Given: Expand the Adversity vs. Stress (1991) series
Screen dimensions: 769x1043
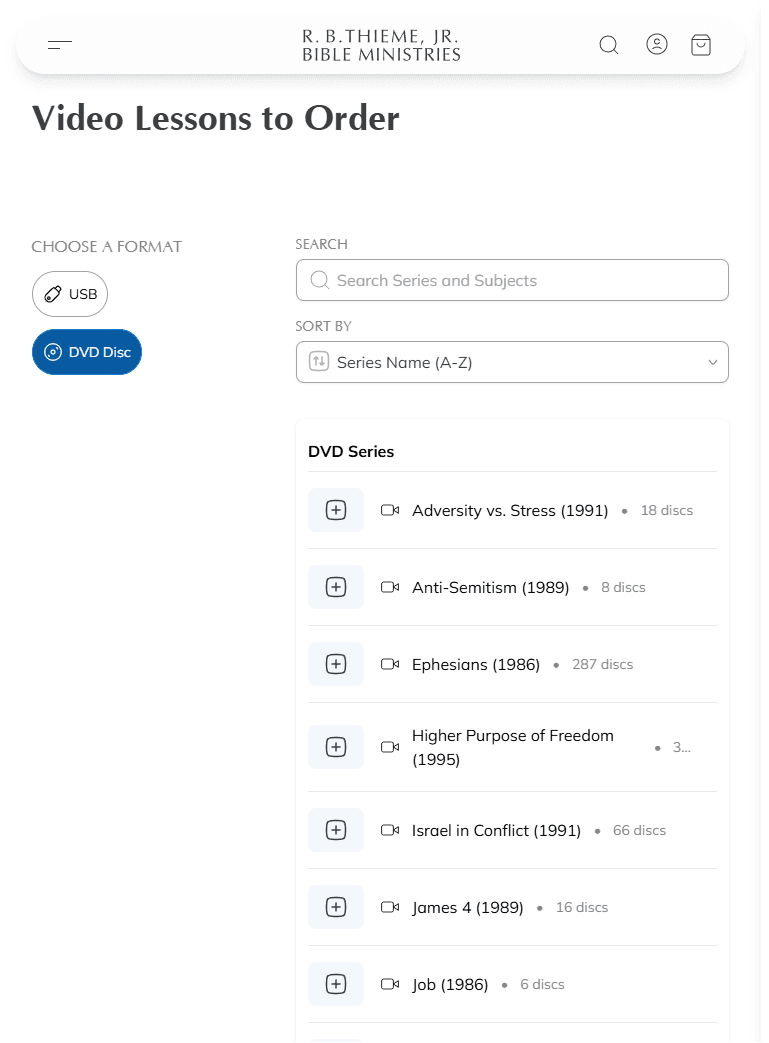Looking at the screenshot, I should pyautogui.click(x=335, y=510).
